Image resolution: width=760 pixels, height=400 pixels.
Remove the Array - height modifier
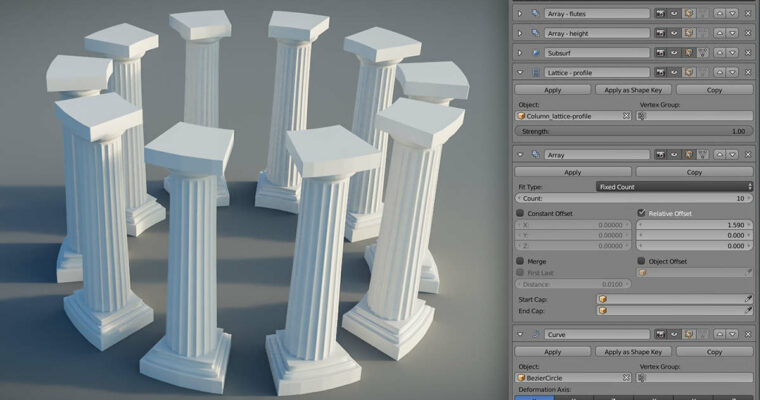click(x=747, y=33)
